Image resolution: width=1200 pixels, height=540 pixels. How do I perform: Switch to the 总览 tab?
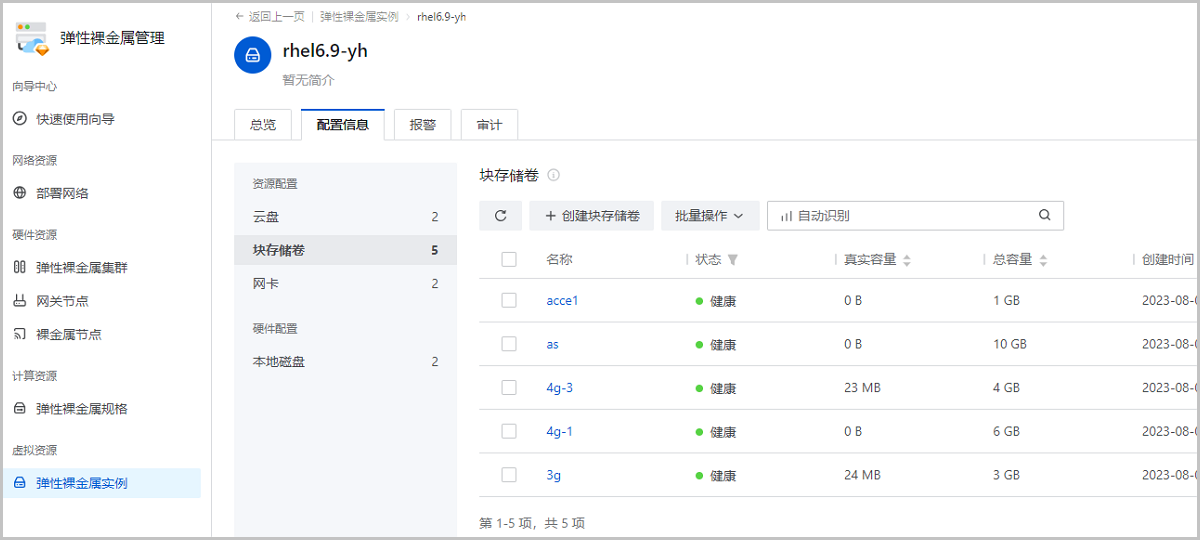tap(263, 125)
